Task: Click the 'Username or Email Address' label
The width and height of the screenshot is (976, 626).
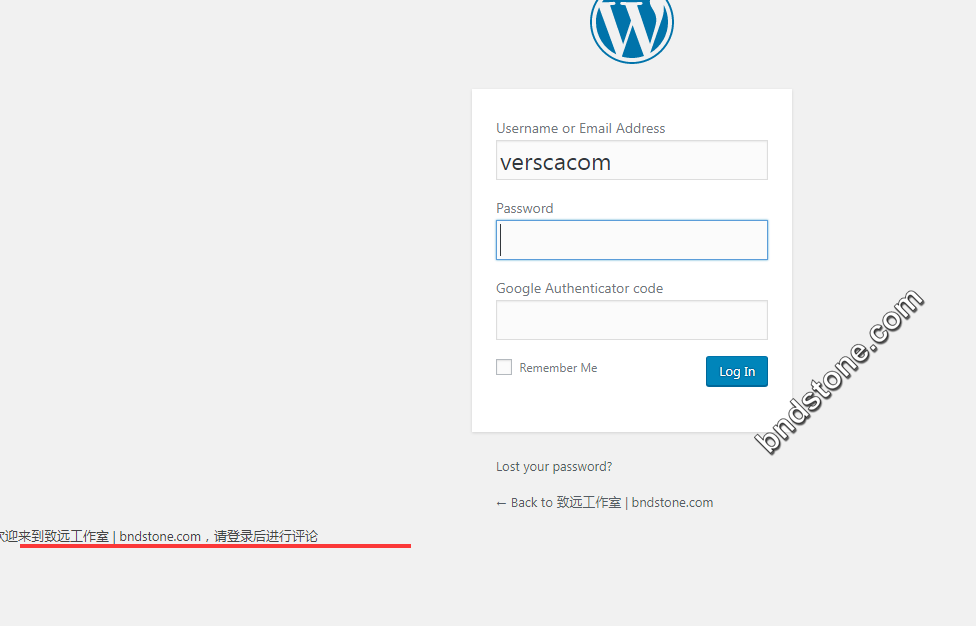Action: (581, 128)
